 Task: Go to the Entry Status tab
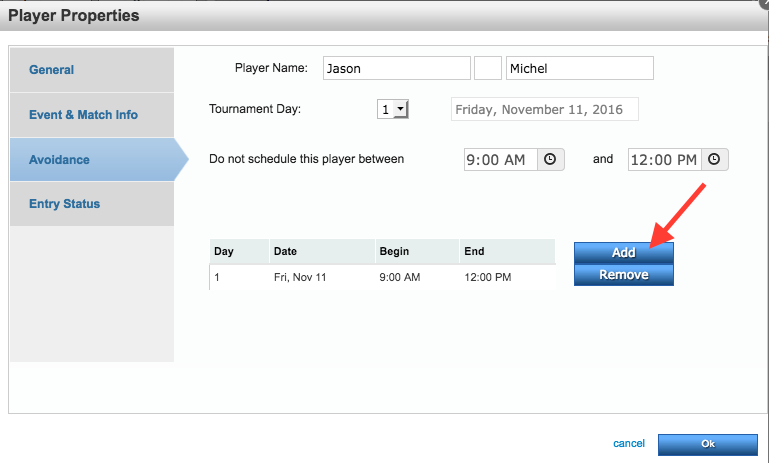(64, 204)
